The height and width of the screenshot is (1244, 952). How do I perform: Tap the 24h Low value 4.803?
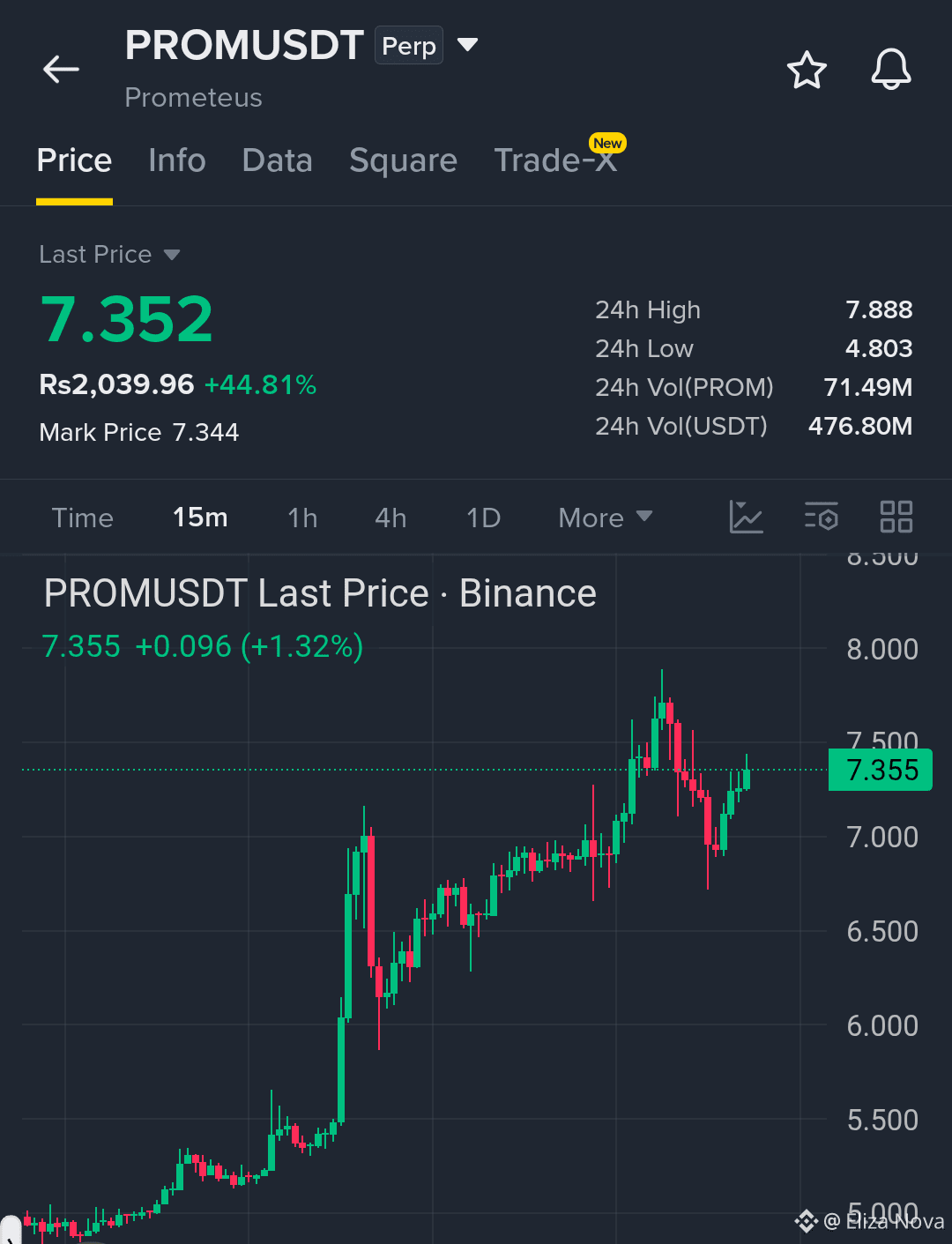pos(879,348)
